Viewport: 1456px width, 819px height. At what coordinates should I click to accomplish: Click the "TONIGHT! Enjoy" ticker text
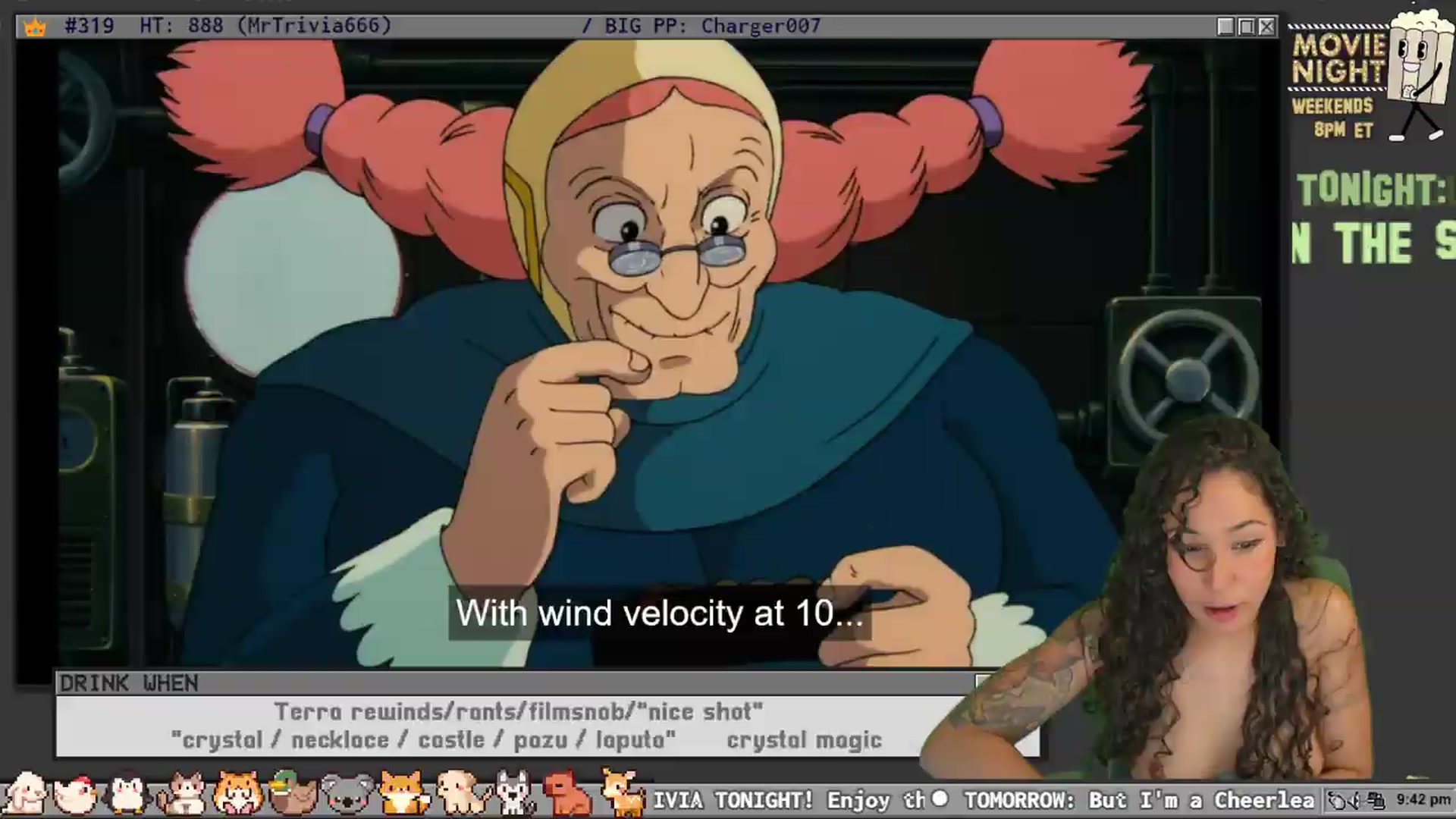click(802, 800)
